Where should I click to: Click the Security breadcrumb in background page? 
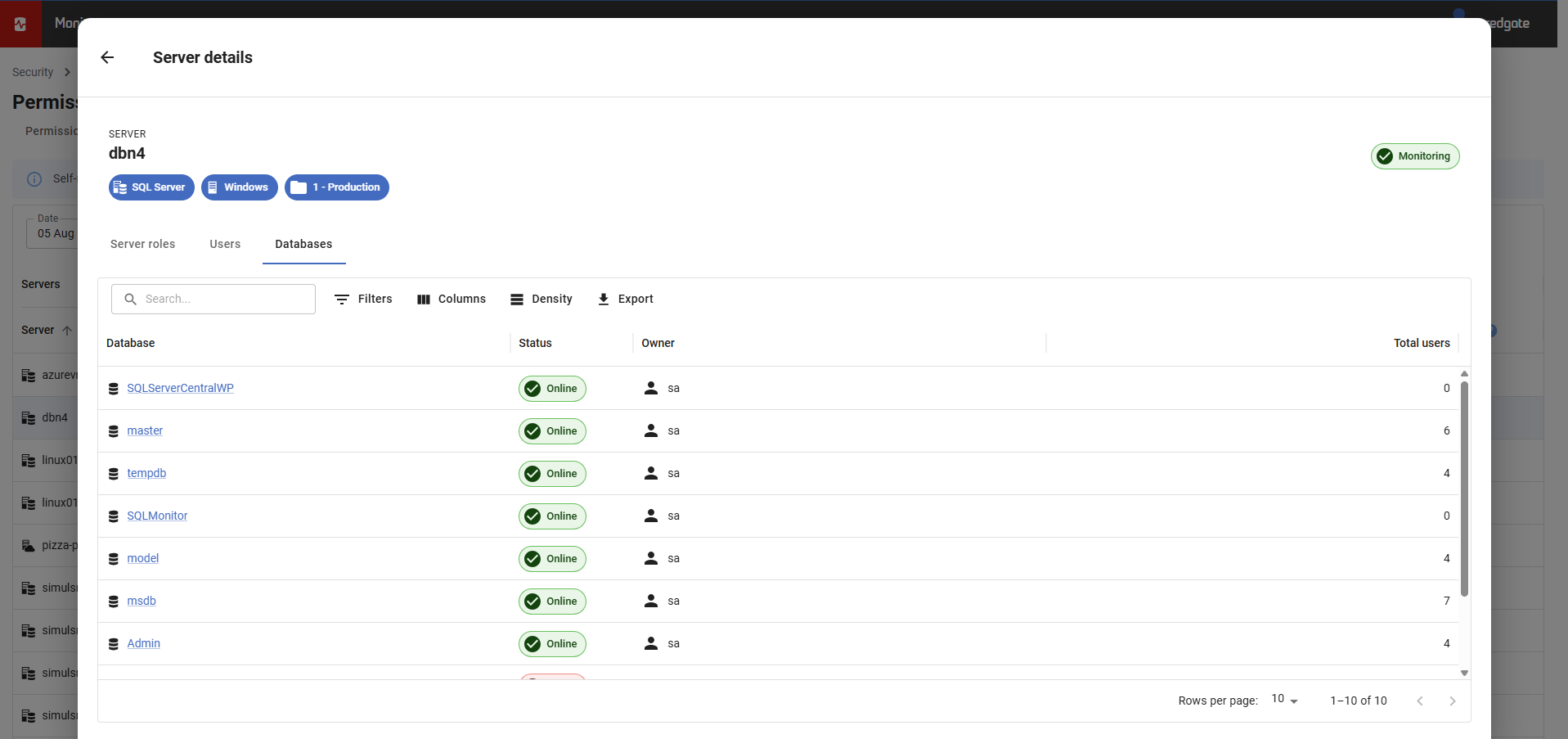tap(33, 72)
